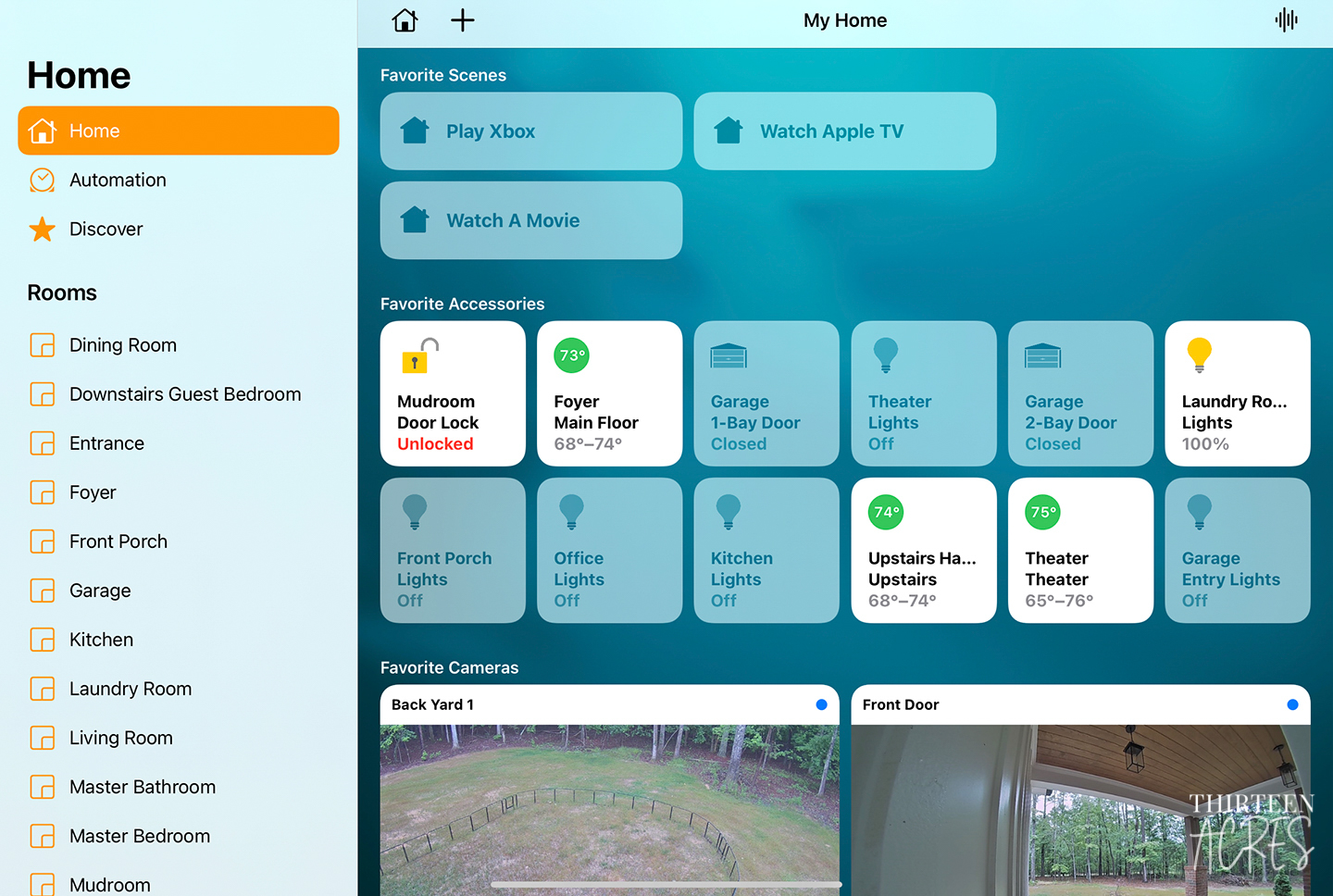The width and height of the screenshot is (1333, 896).
Task: Click the Front Porch room icon
Action: [x=43, y=541]
